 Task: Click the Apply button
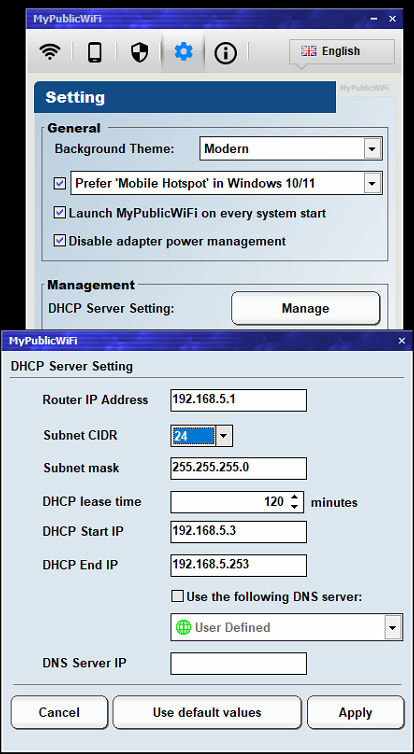tap(355, 712)
